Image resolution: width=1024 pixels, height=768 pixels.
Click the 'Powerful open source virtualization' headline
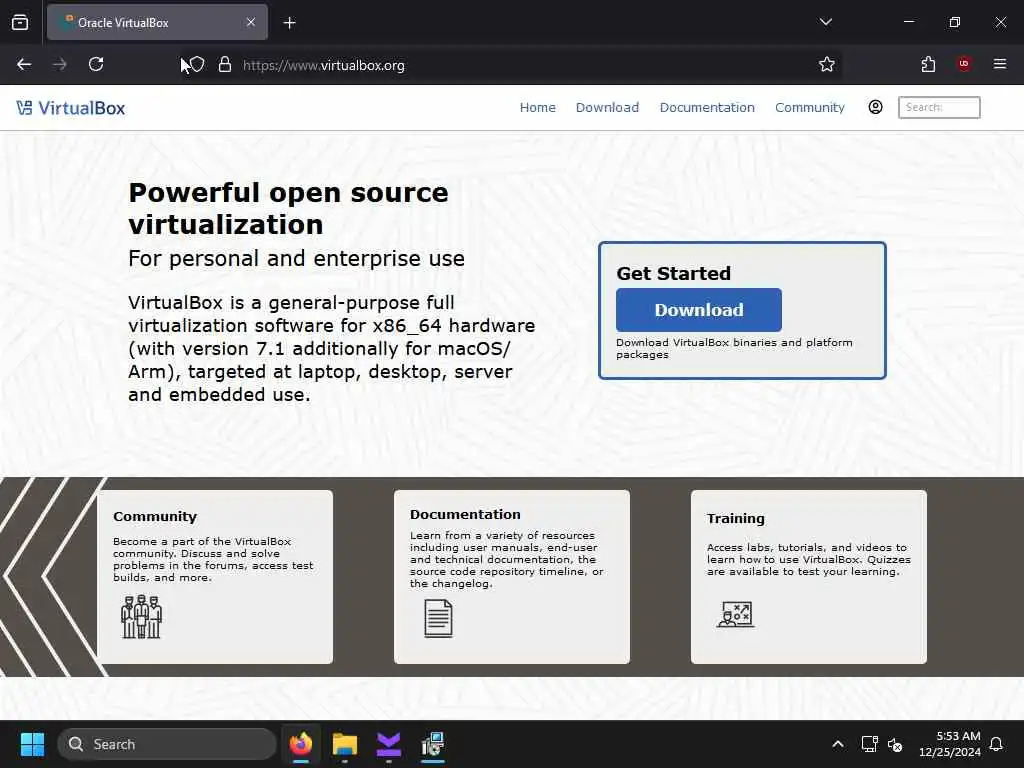pos(288,208)
